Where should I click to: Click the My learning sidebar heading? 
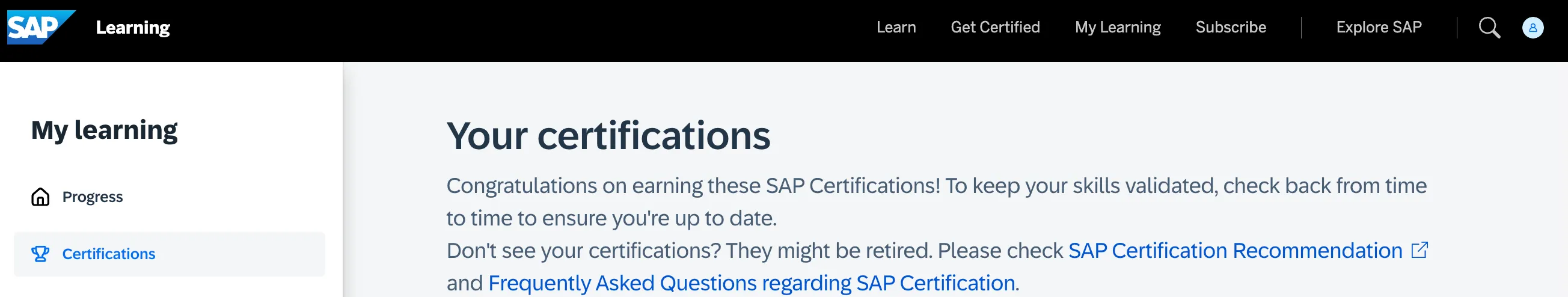104,130
